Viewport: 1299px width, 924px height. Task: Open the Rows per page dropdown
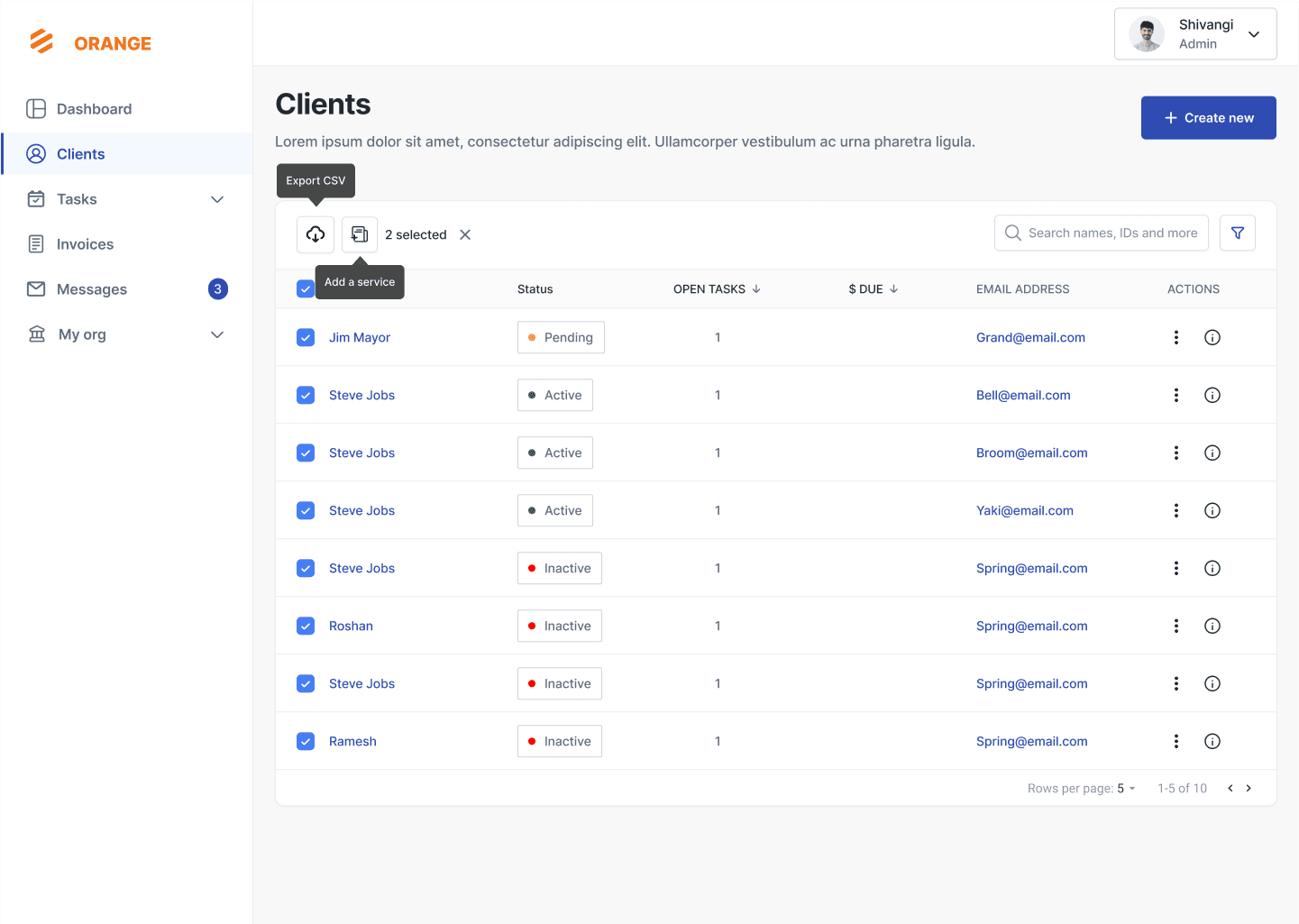point(1127,788)
